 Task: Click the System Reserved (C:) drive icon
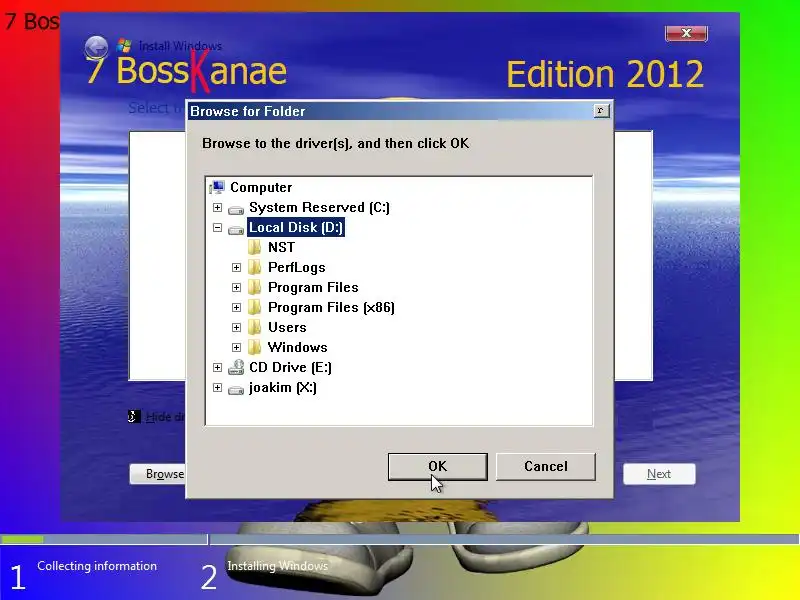tap(236, 209)
